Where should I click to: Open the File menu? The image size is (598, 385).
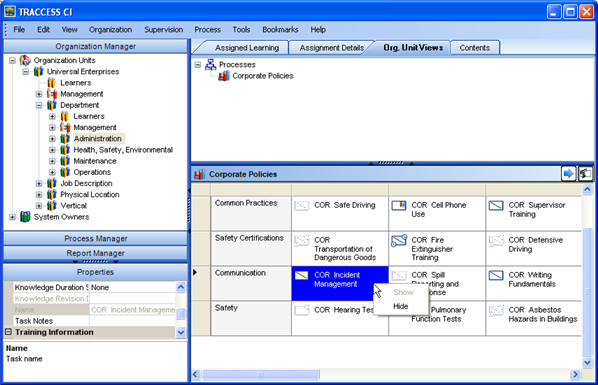pos(19,29)
